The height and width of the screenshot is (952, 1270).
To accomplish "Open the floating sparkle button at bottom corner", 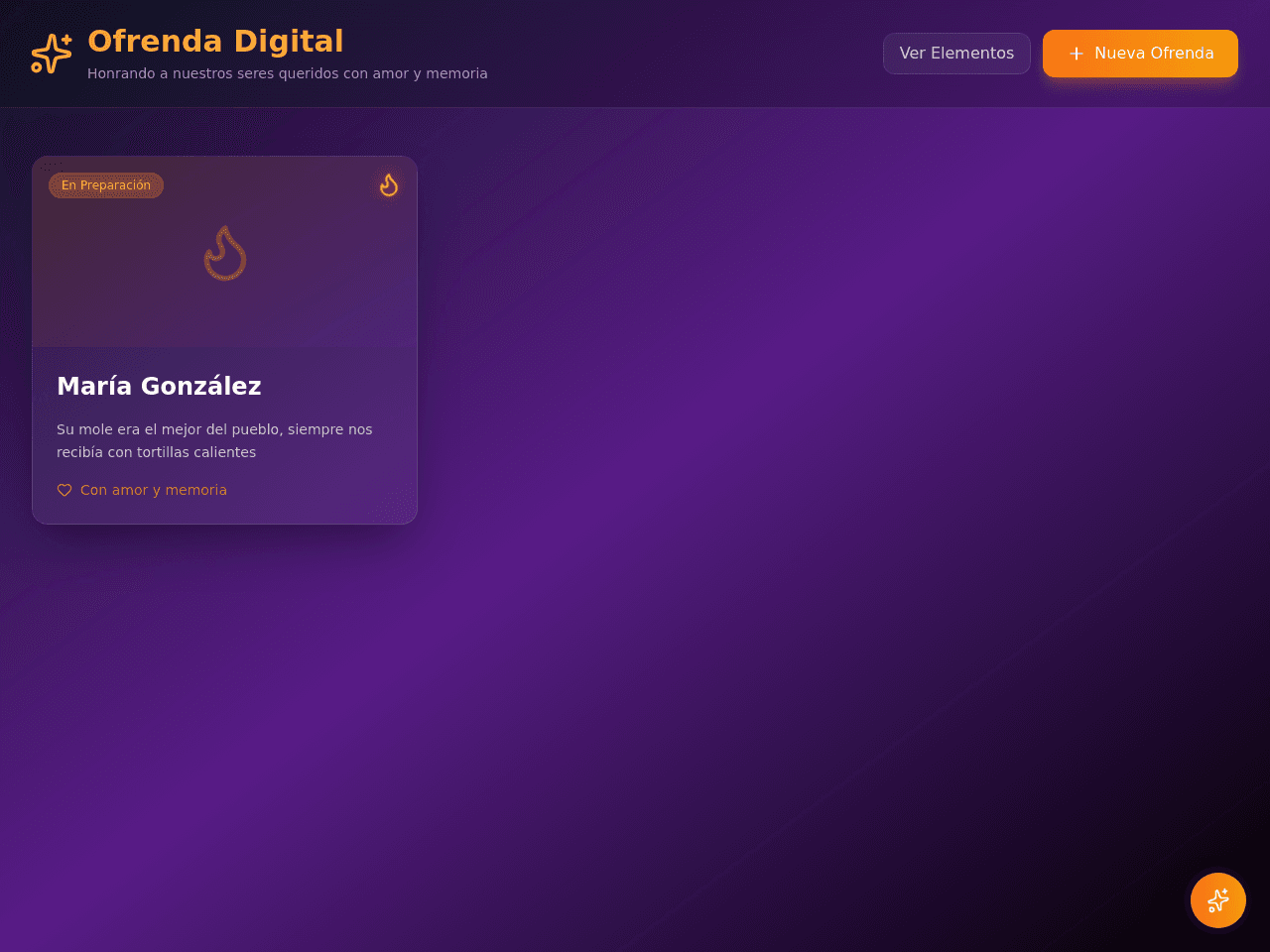I will tap(1218, 900).
